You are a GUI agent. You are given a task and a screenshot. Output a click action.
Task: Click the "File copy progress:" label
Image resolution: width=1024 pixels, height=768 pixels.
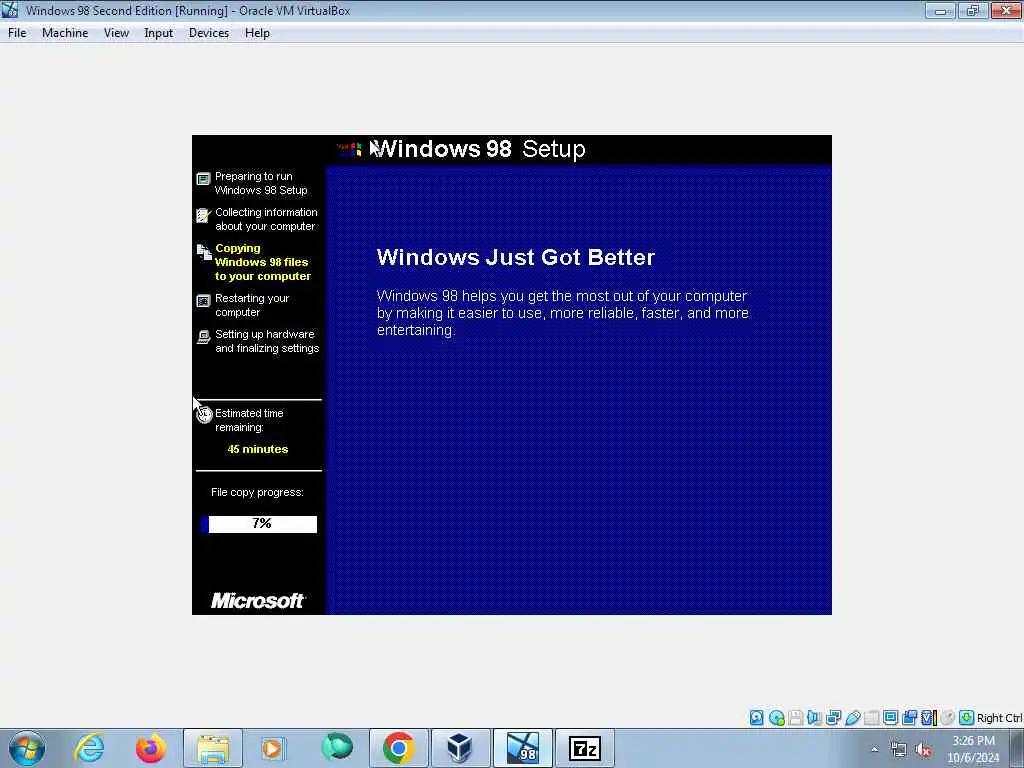(257, 492)
